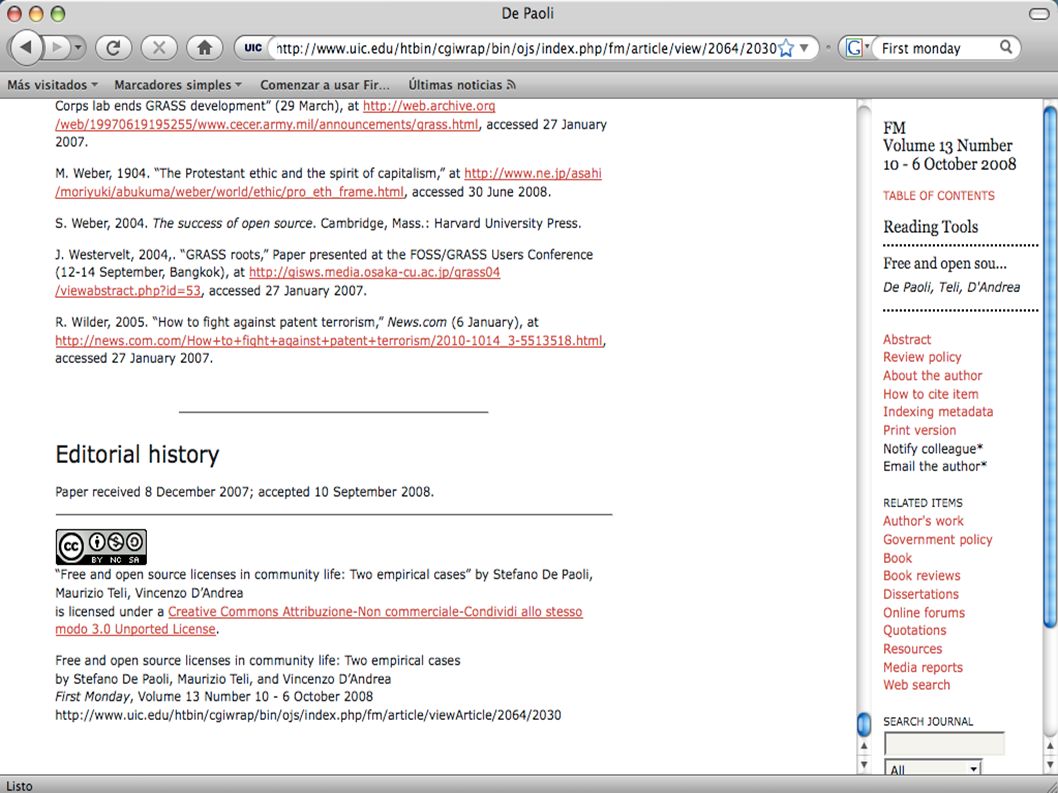1058x793 pixels.
Task: Open the Quotations link
Action: [x=914, y=630]
